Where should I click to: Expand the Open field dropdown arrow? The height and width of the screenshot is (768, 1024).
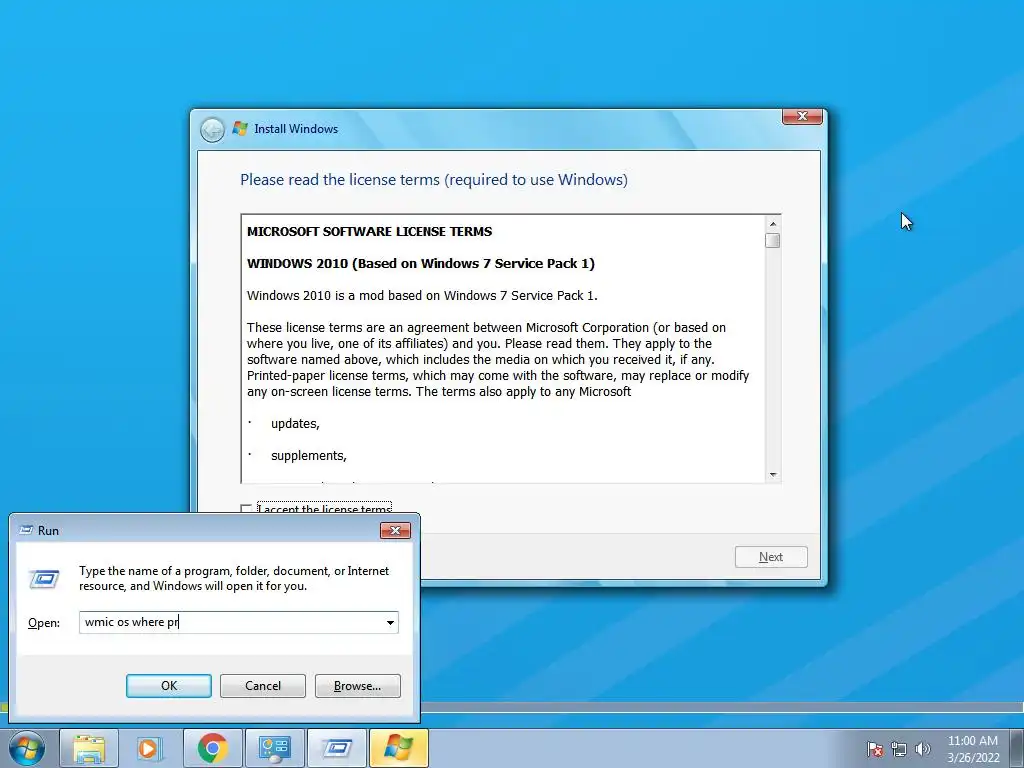[x=390, y=622]
